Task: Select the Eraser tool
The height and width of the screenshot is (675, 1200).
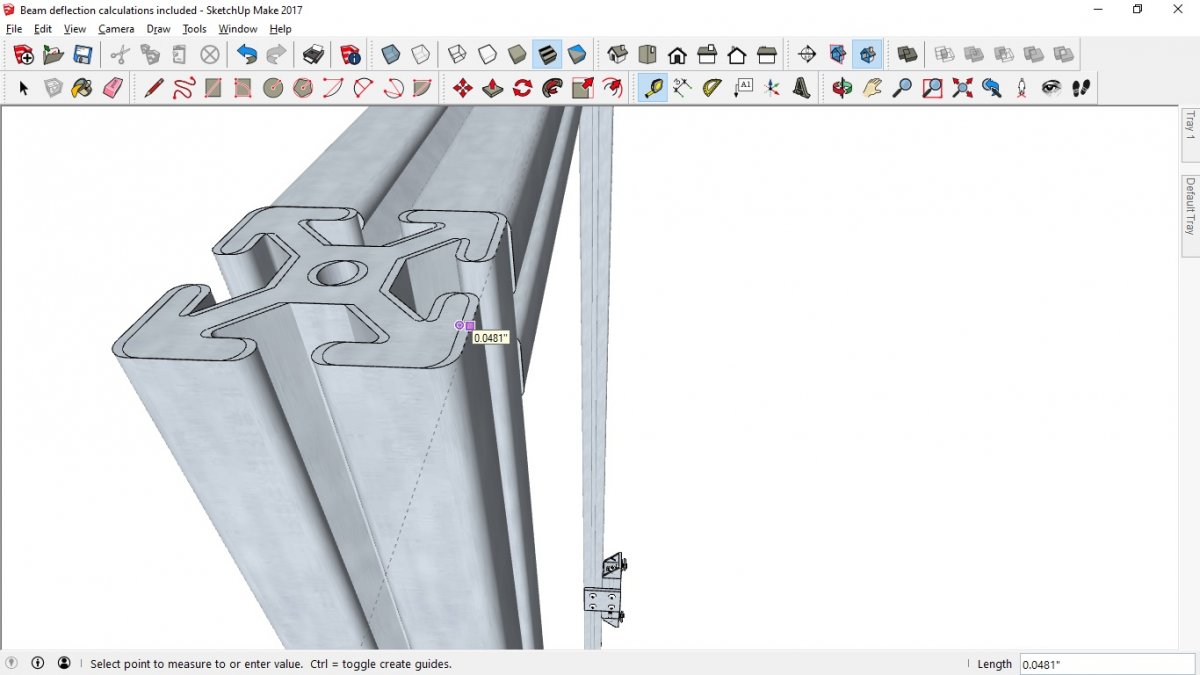Action: pos(112,88)
